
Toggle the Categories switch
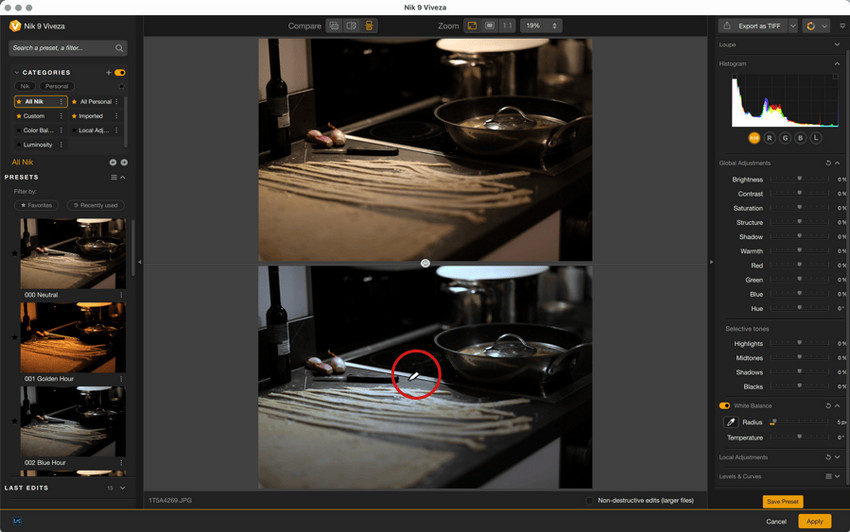pos(120,72)
